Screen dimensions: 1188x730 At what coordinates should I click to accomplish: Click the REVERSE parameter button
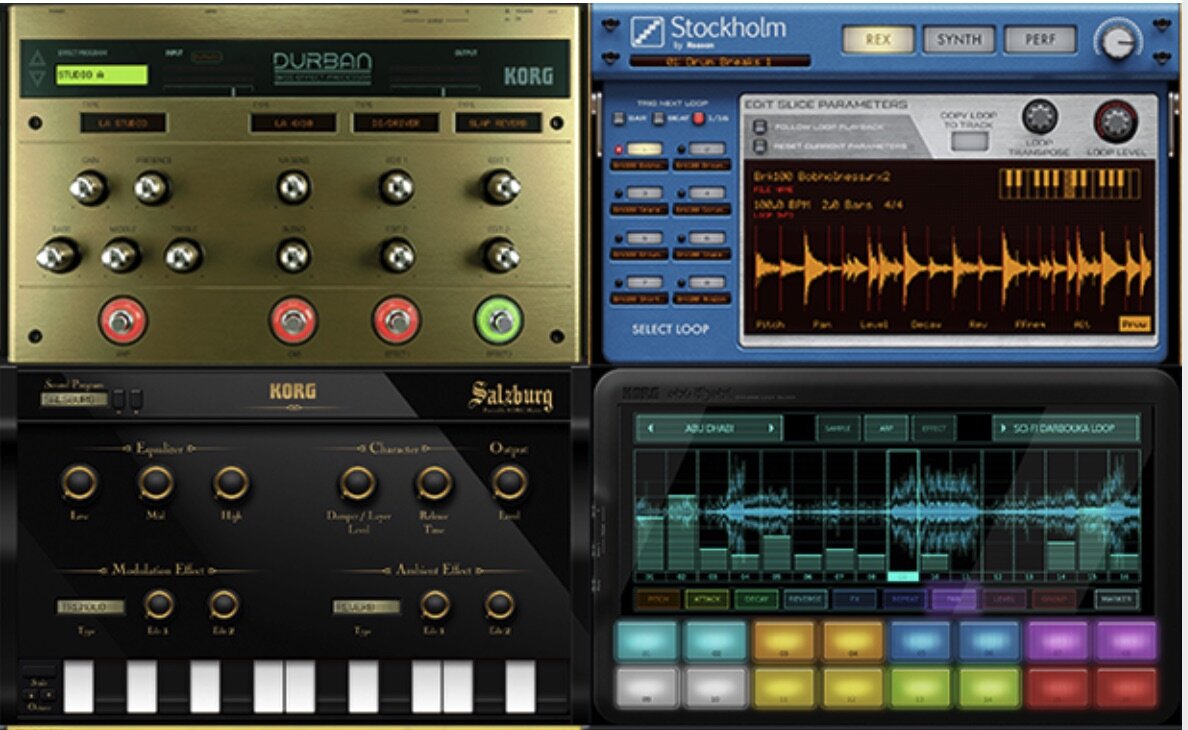pos(805,599)
